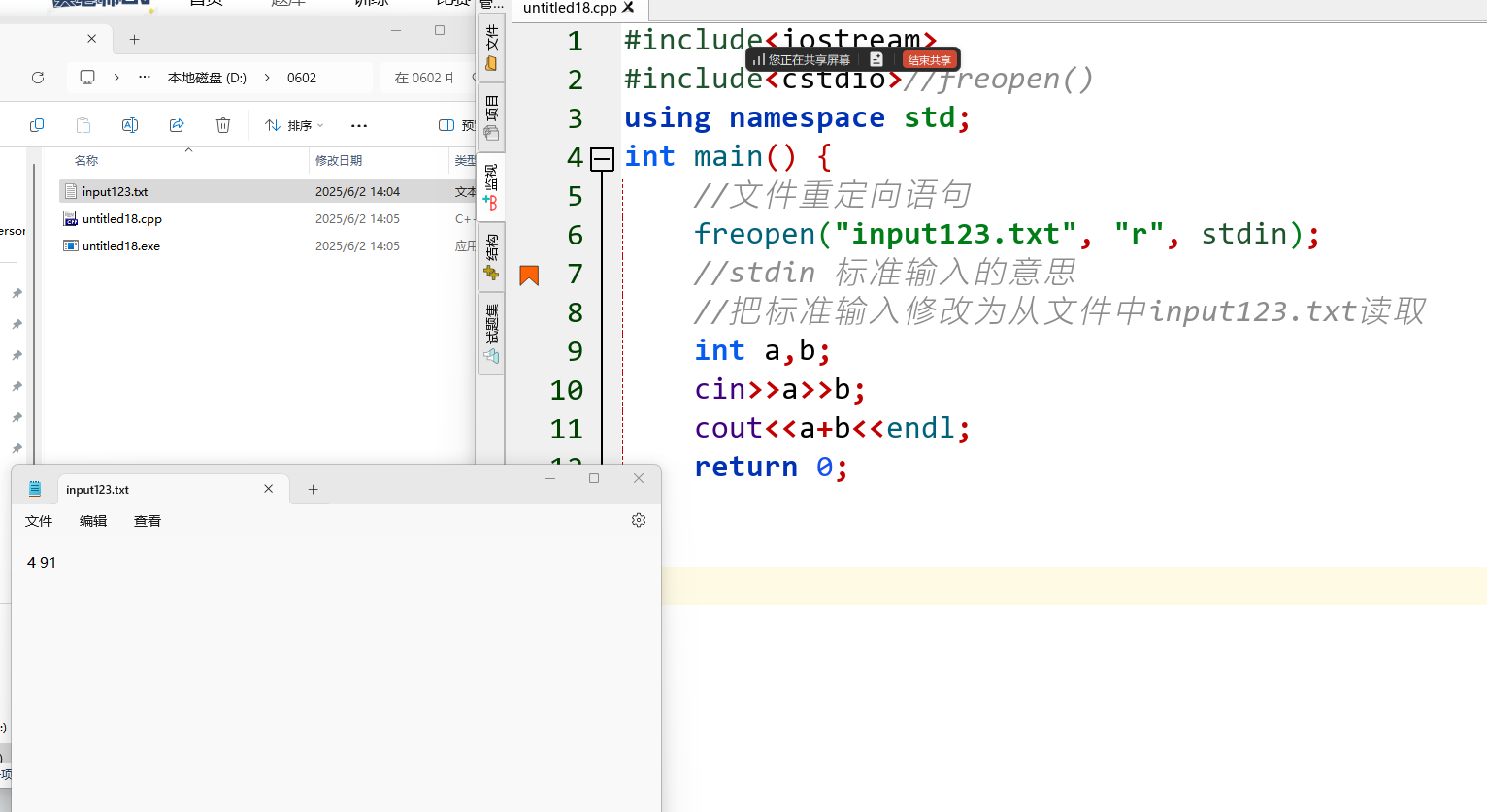Click the copy icon in Explorer toolbar
Image resolution: width=1487 pixels, height=812 pixels.
click(x=37, y=125)
